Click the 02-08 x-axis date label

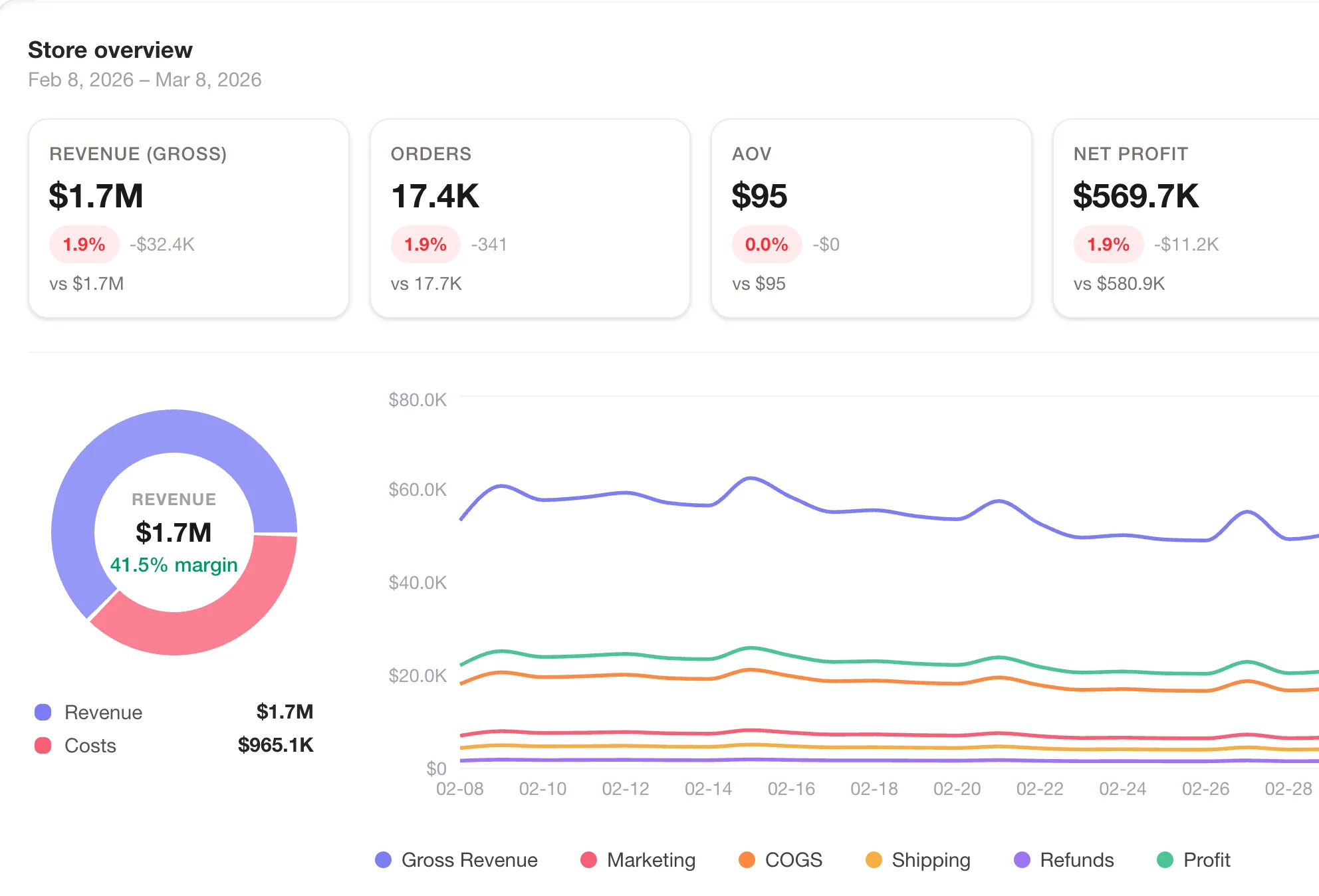(460, 789)
